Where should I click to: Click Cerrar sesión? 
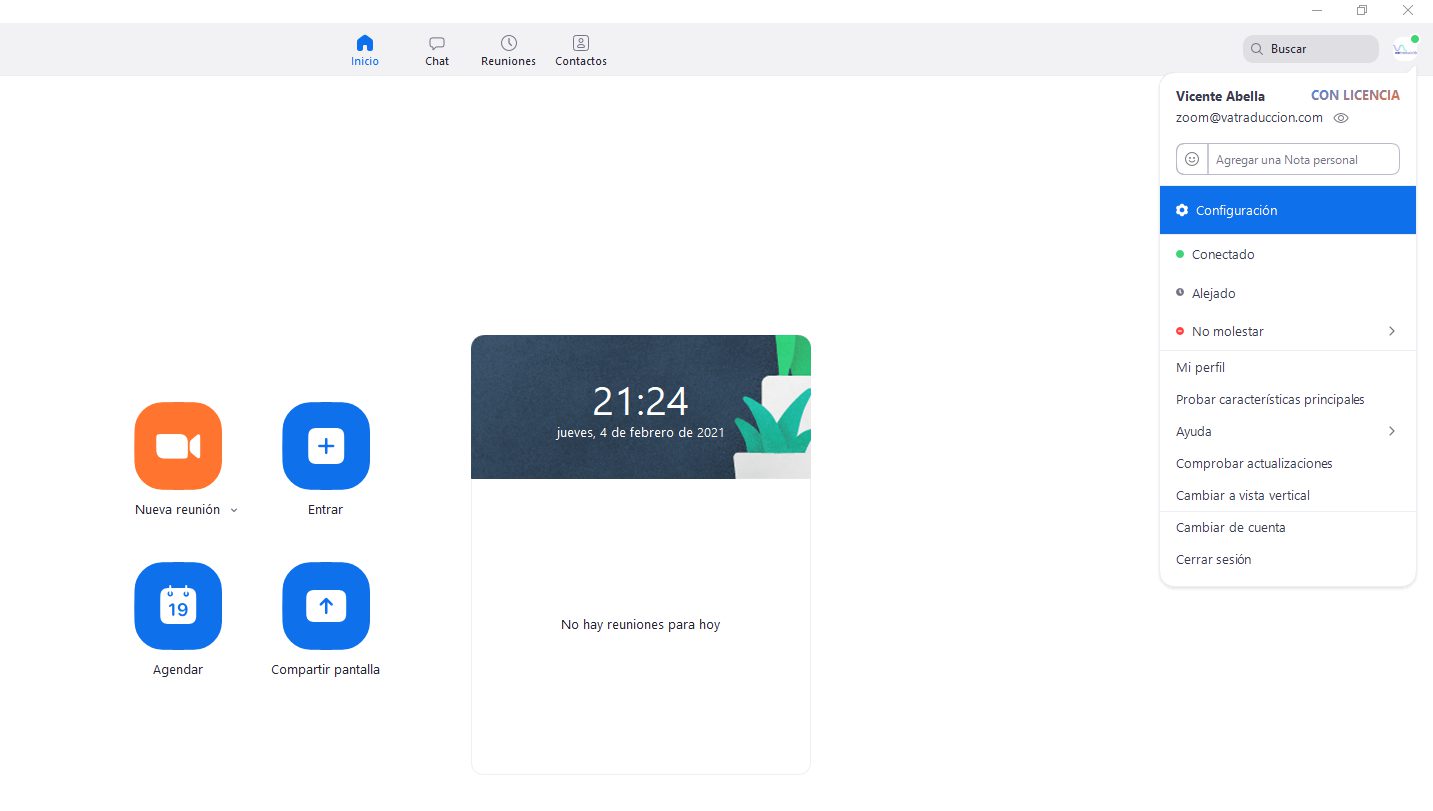(x=1213, y=560)
